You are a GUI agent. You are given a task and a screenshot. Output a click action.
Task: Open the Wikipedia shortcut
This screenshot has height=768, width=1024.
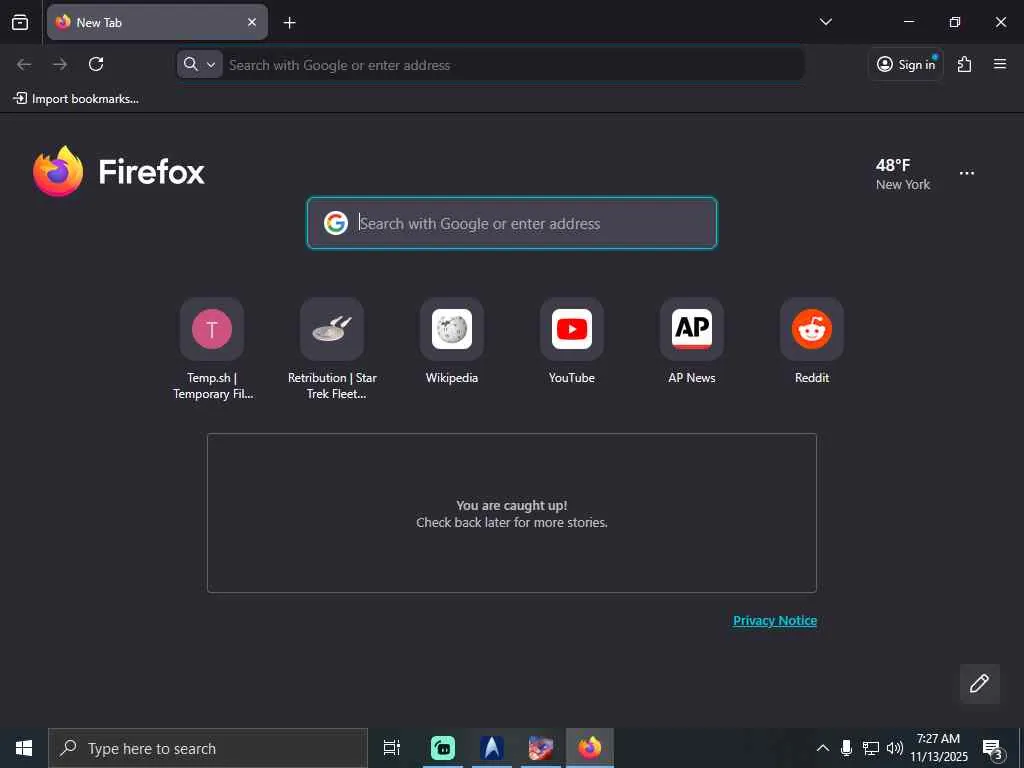click(x=452, y=342)
